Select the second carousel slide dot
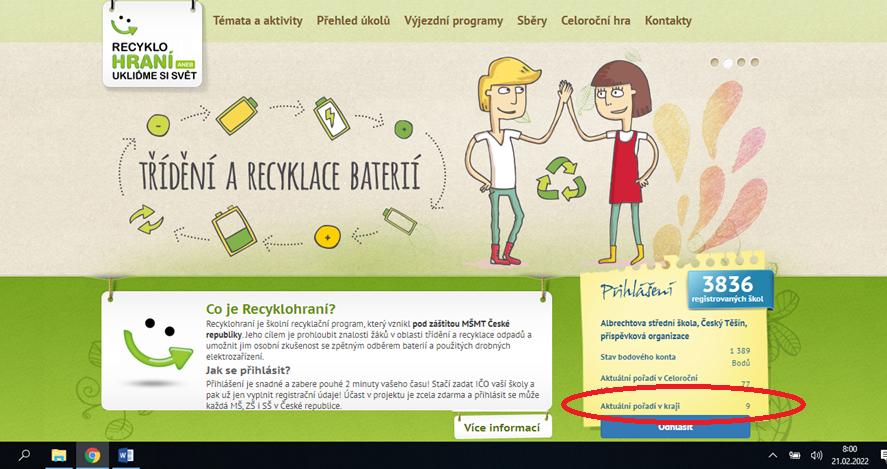Viewport: 887px width, 469px height. (728, 62)
